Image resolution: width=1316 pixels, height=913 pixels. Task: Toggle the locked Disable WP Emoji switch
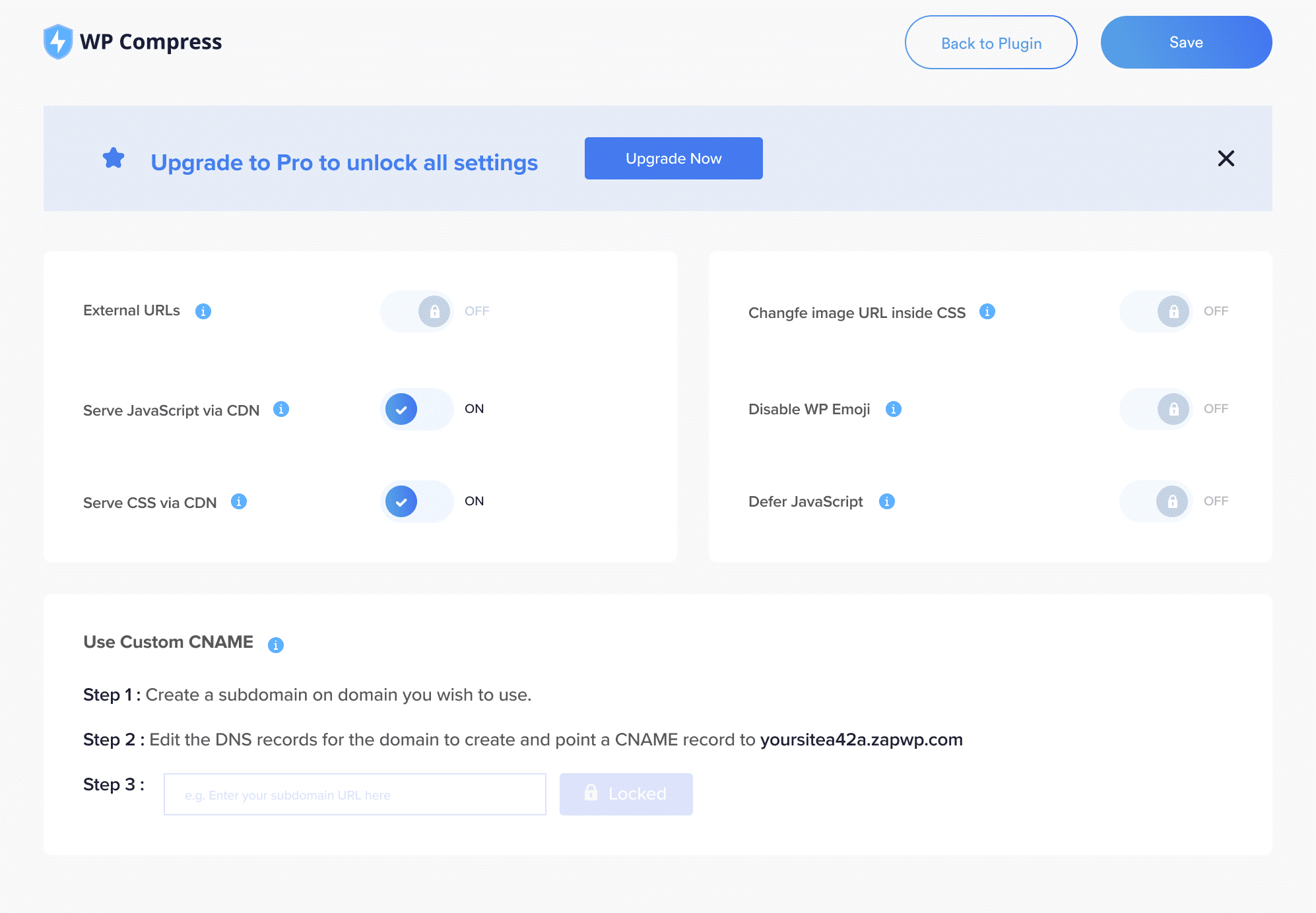coord(1156,409)
